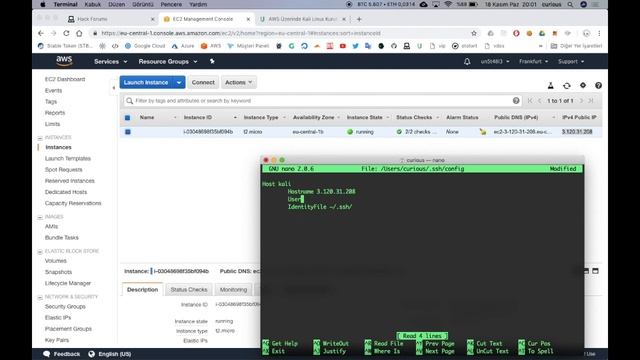Expand the Services menu
Viewport: 640px width, 360px height.
pyautogui.click(x=111, y=62)
